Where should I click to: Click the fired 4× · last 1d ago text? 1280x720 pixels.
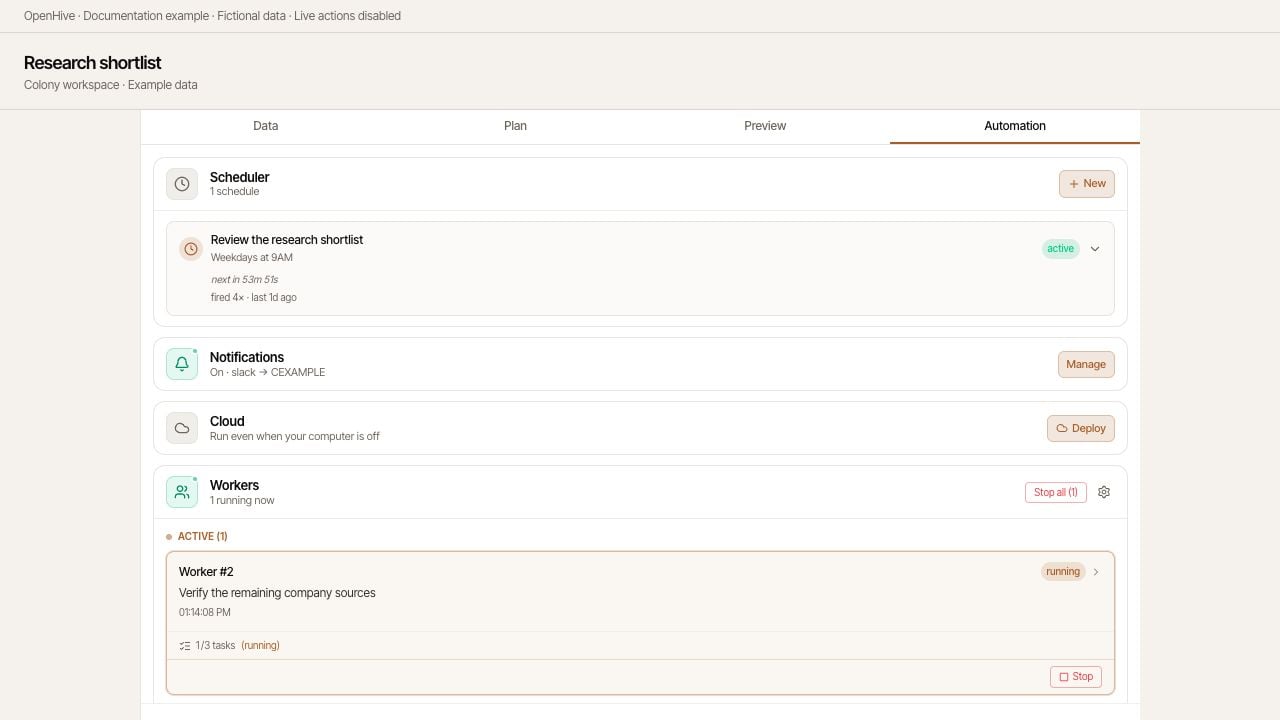click(254, 298)
